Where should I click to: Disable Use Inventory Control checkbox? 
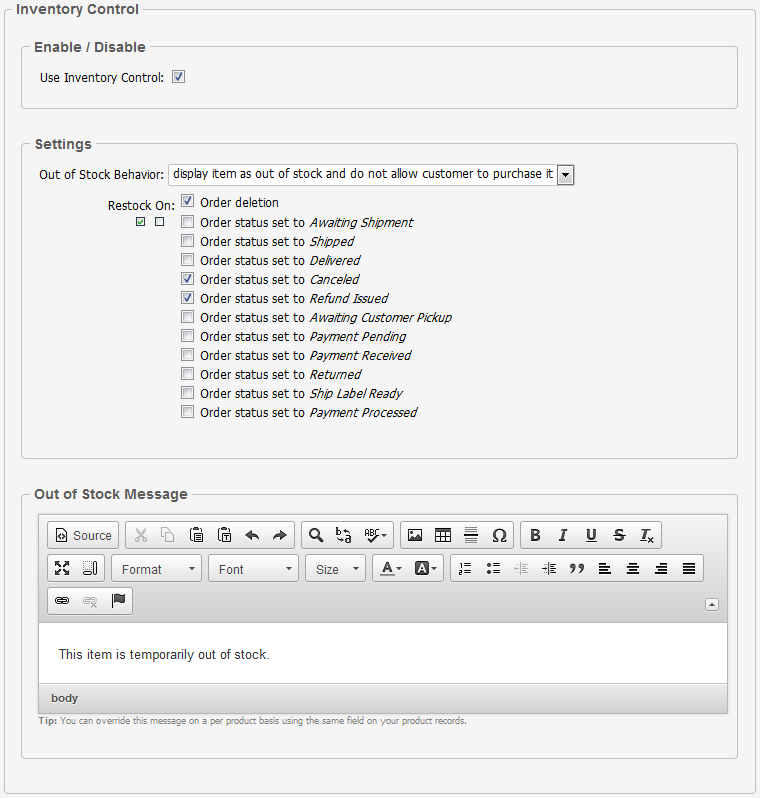point(179,77)
